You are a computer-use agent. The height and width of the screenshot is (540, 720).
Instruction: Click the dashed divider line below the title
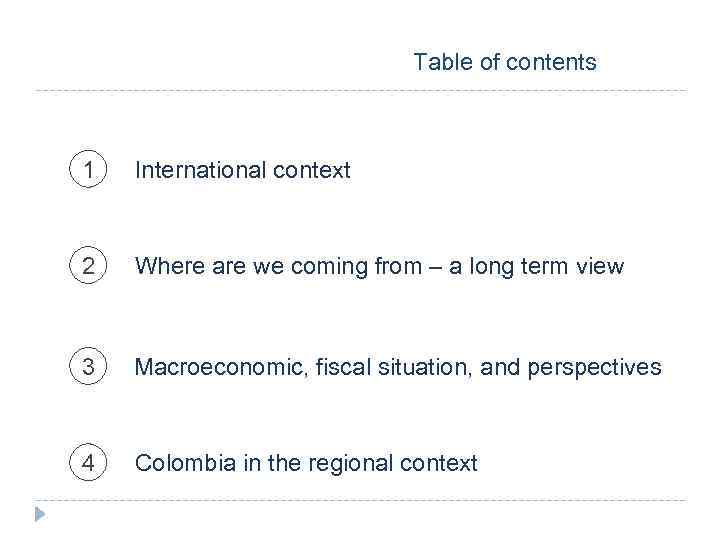360,91
